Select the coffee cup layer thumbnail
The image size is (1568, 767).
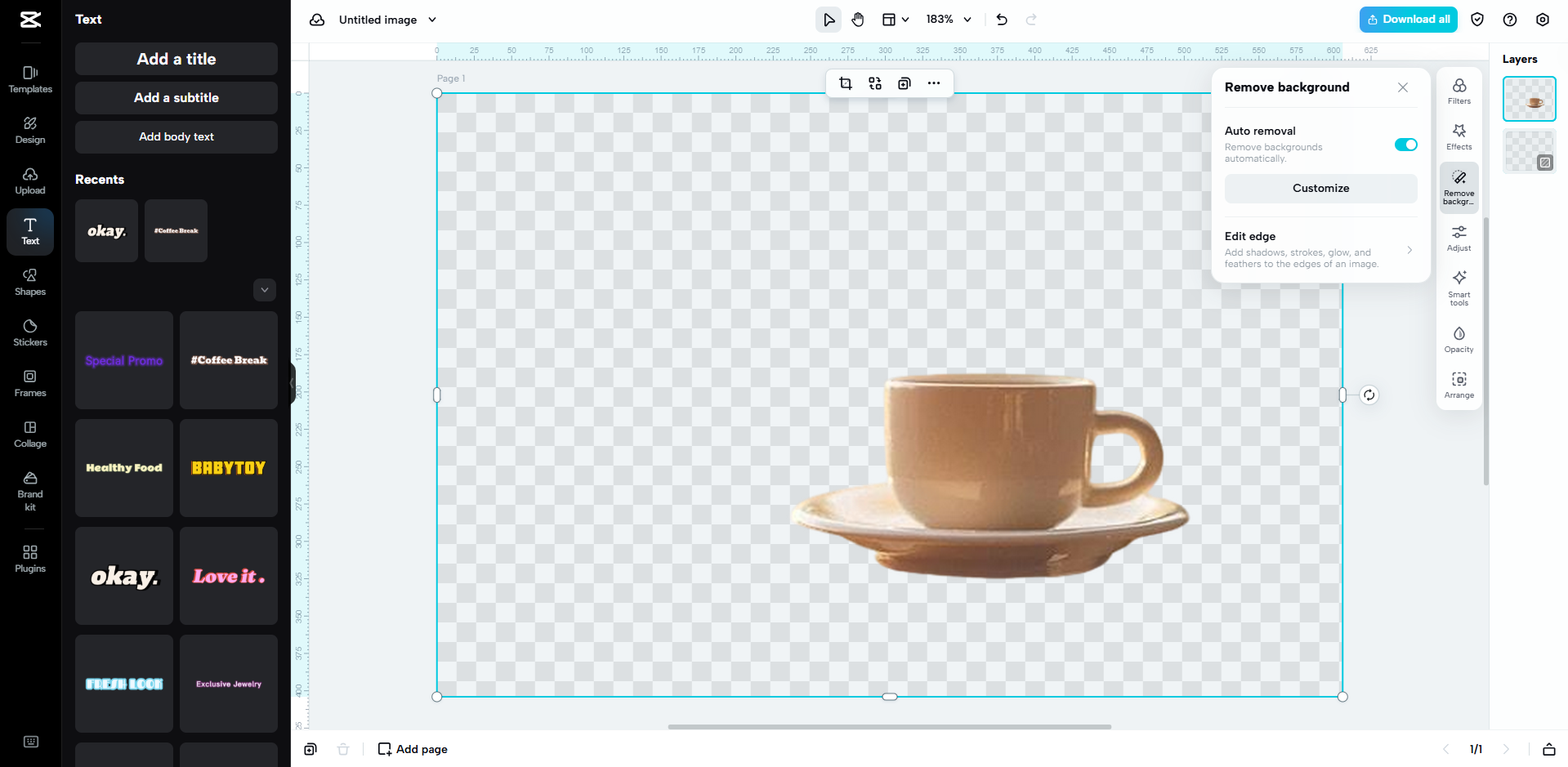tap(1528, 98)
